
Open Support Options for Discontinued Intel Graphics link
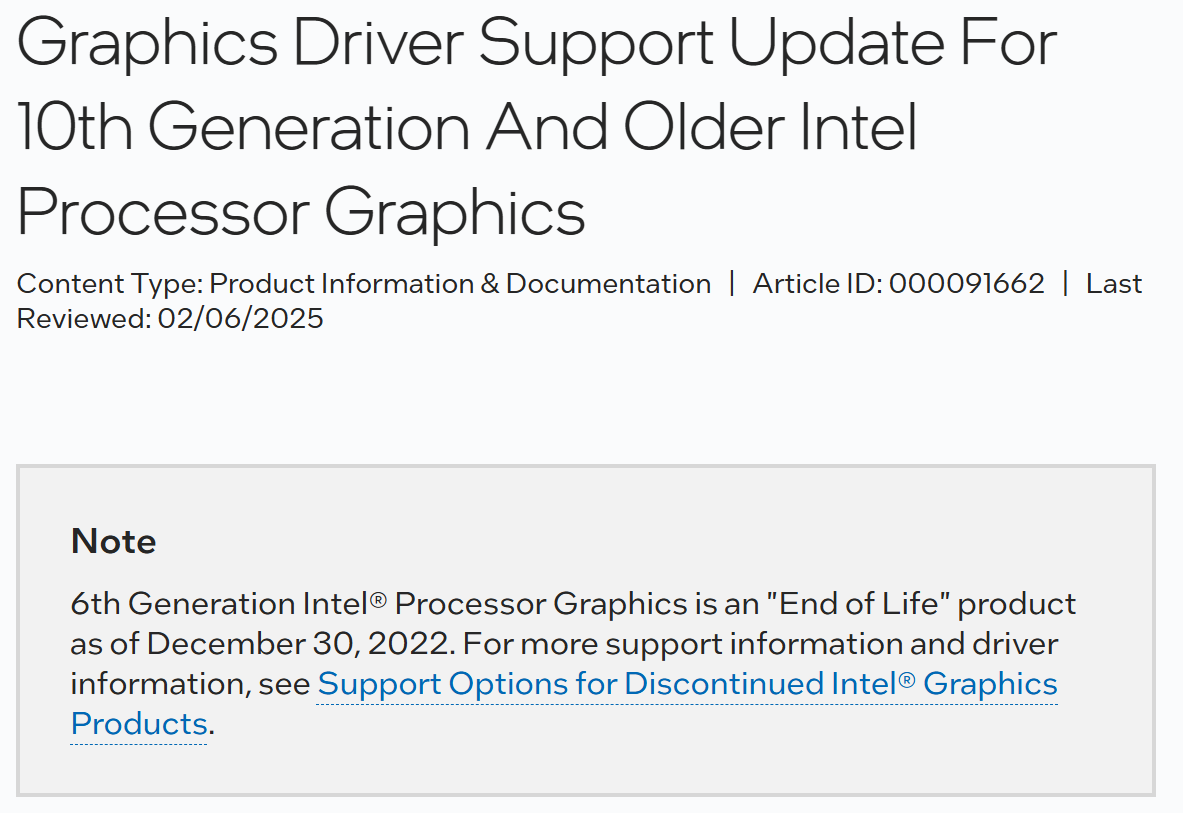coord(687,684)
